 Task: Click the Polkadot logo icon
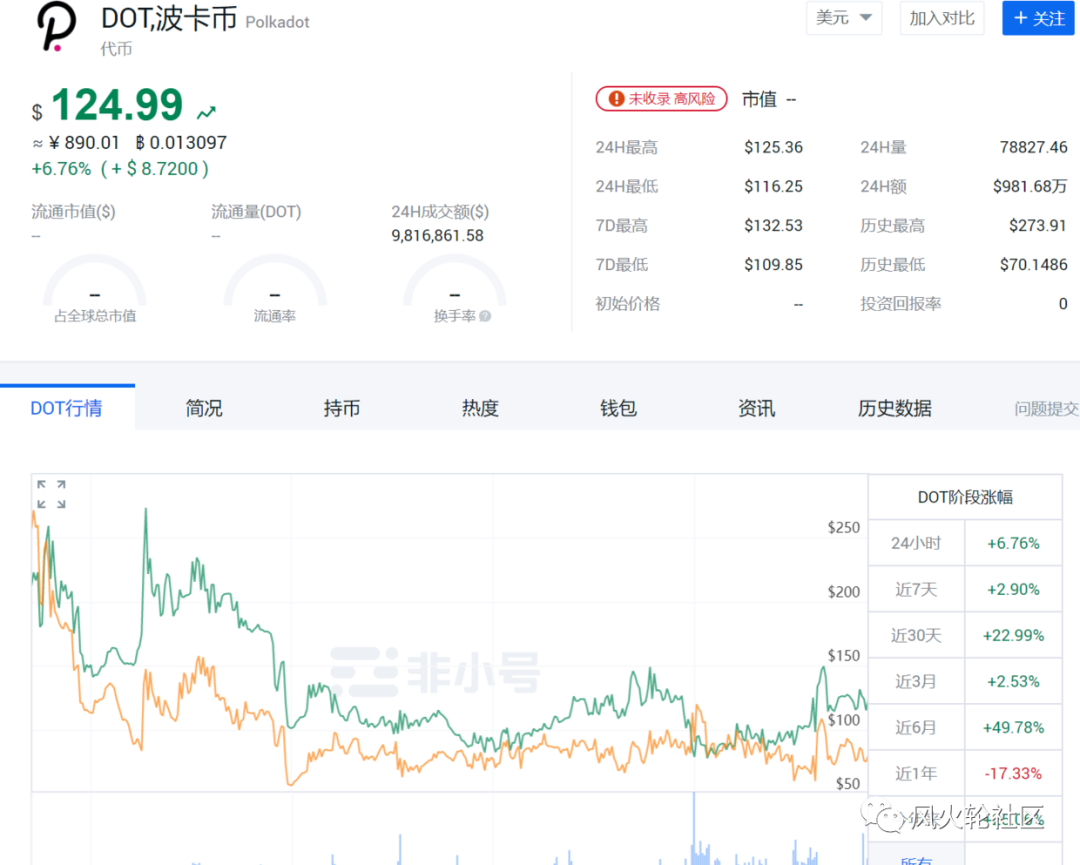pyautogui.click(x=56, y=27)
